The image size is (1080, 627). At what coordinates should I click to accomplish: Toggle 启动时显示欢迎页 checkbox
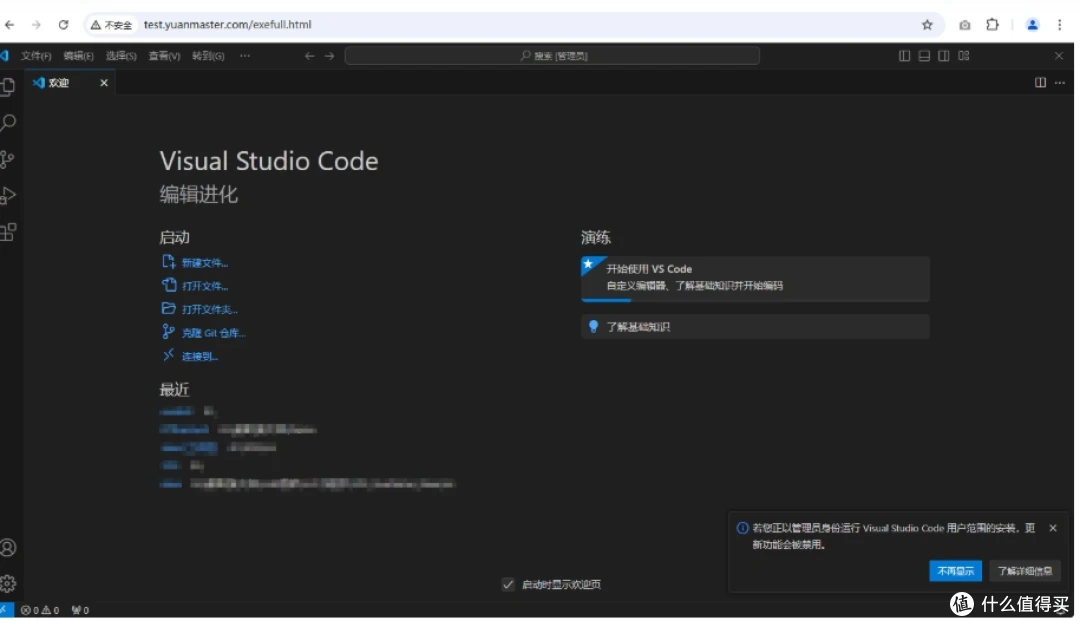(x=508, y=584)
